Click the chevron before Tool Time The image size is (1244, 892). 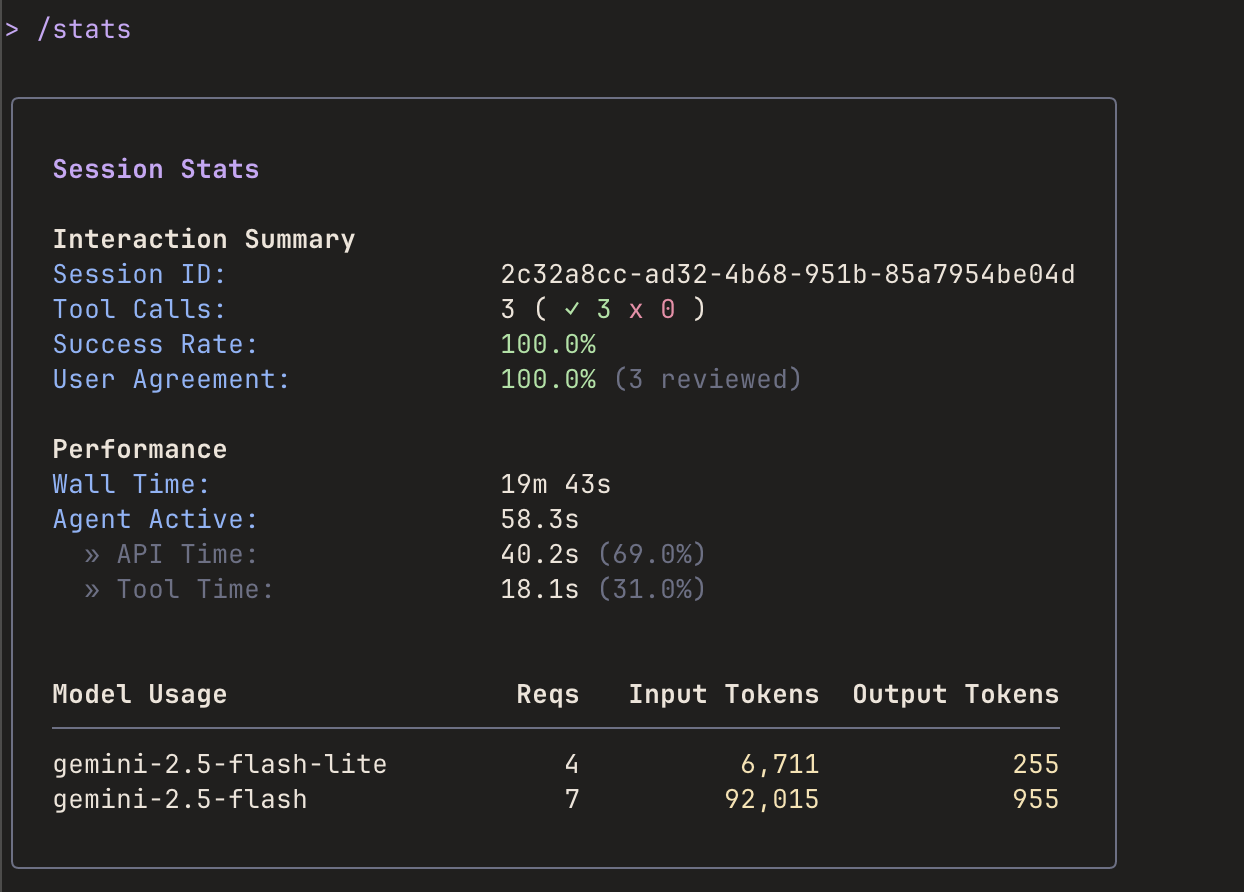pos(92,590)
